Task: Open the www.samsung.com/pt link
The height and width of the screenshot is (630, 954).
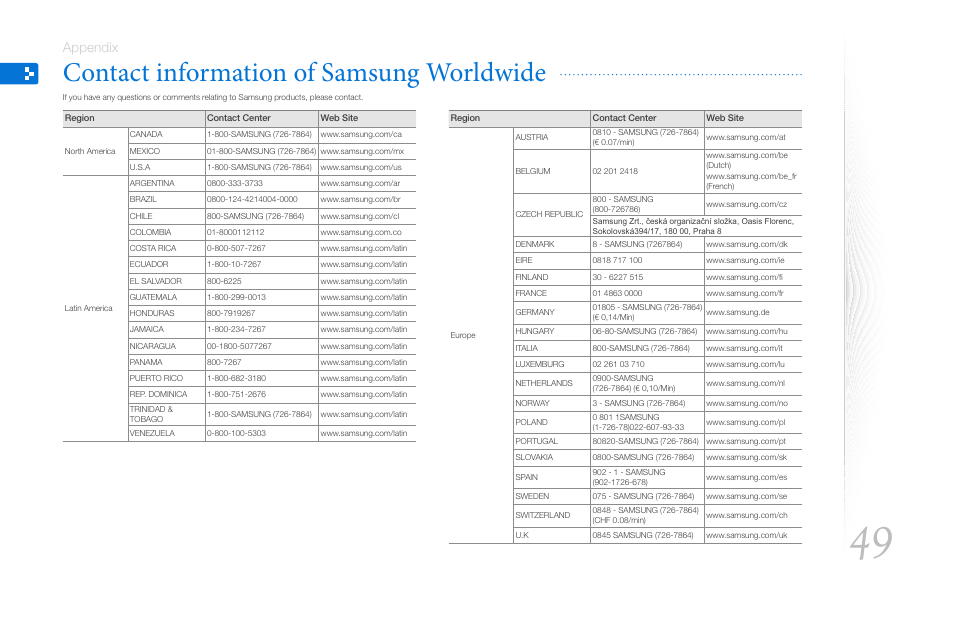Action: coord(746,441)
